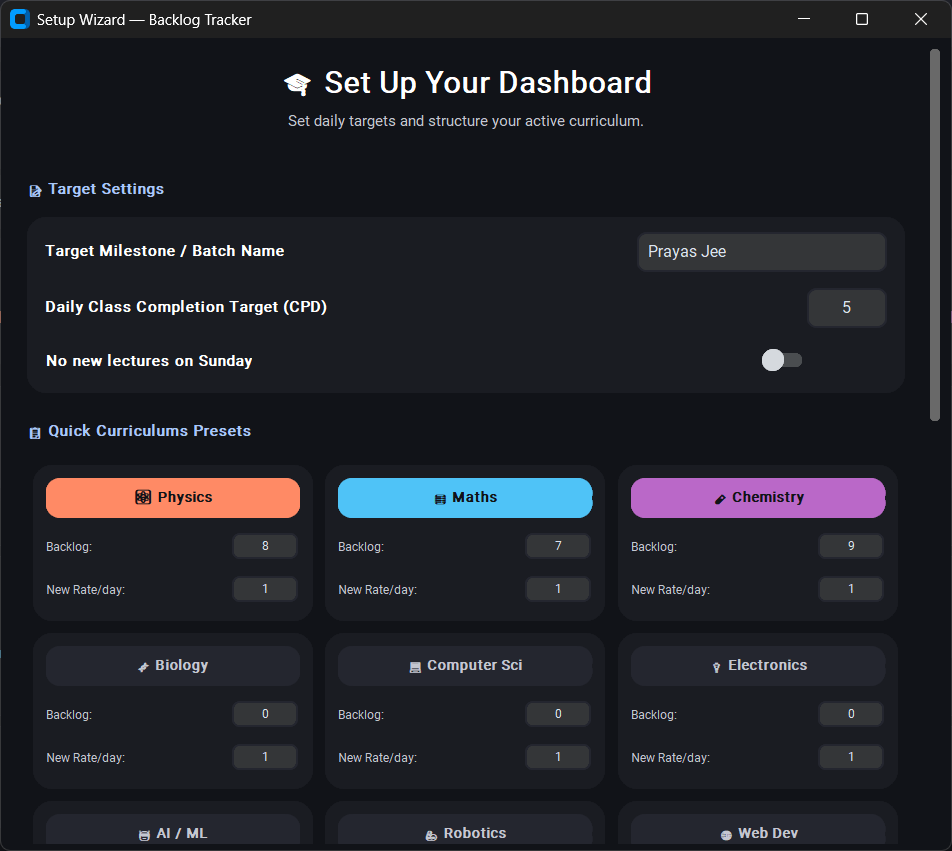Click the Chemistry Backlog field
Screen dimensions: 952x851
click(851, 546)
